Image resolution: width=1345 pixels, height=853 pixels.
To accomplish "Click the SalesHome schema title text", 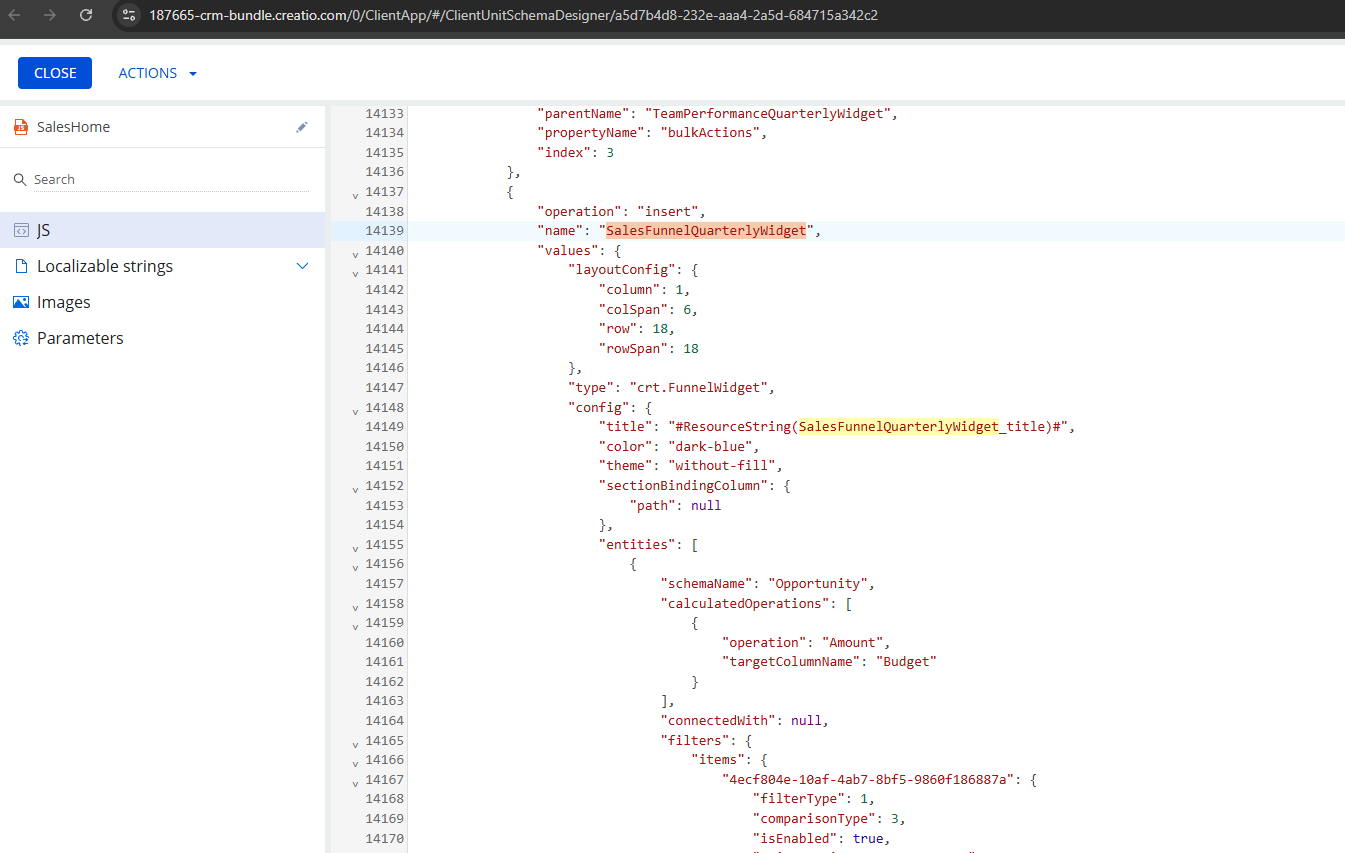I will pyautogui.click(x=73, y=127).
